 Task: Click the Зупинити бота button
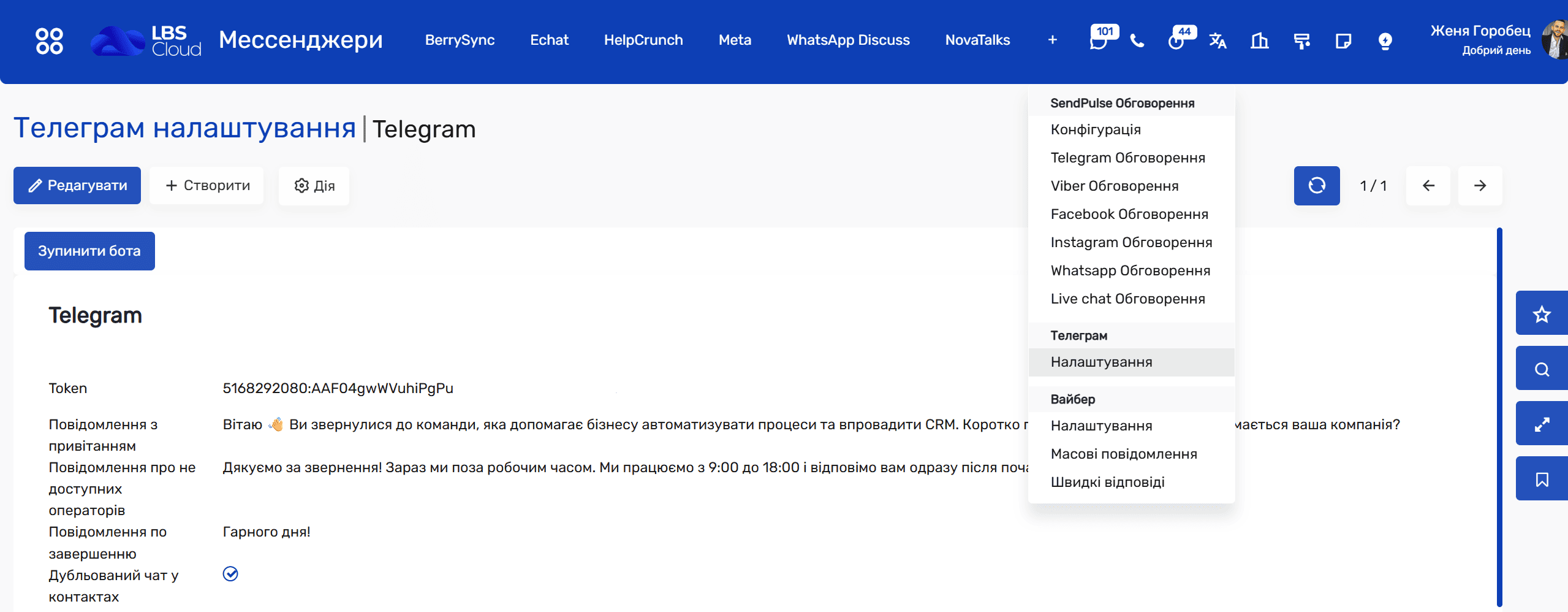click(89, 251)
